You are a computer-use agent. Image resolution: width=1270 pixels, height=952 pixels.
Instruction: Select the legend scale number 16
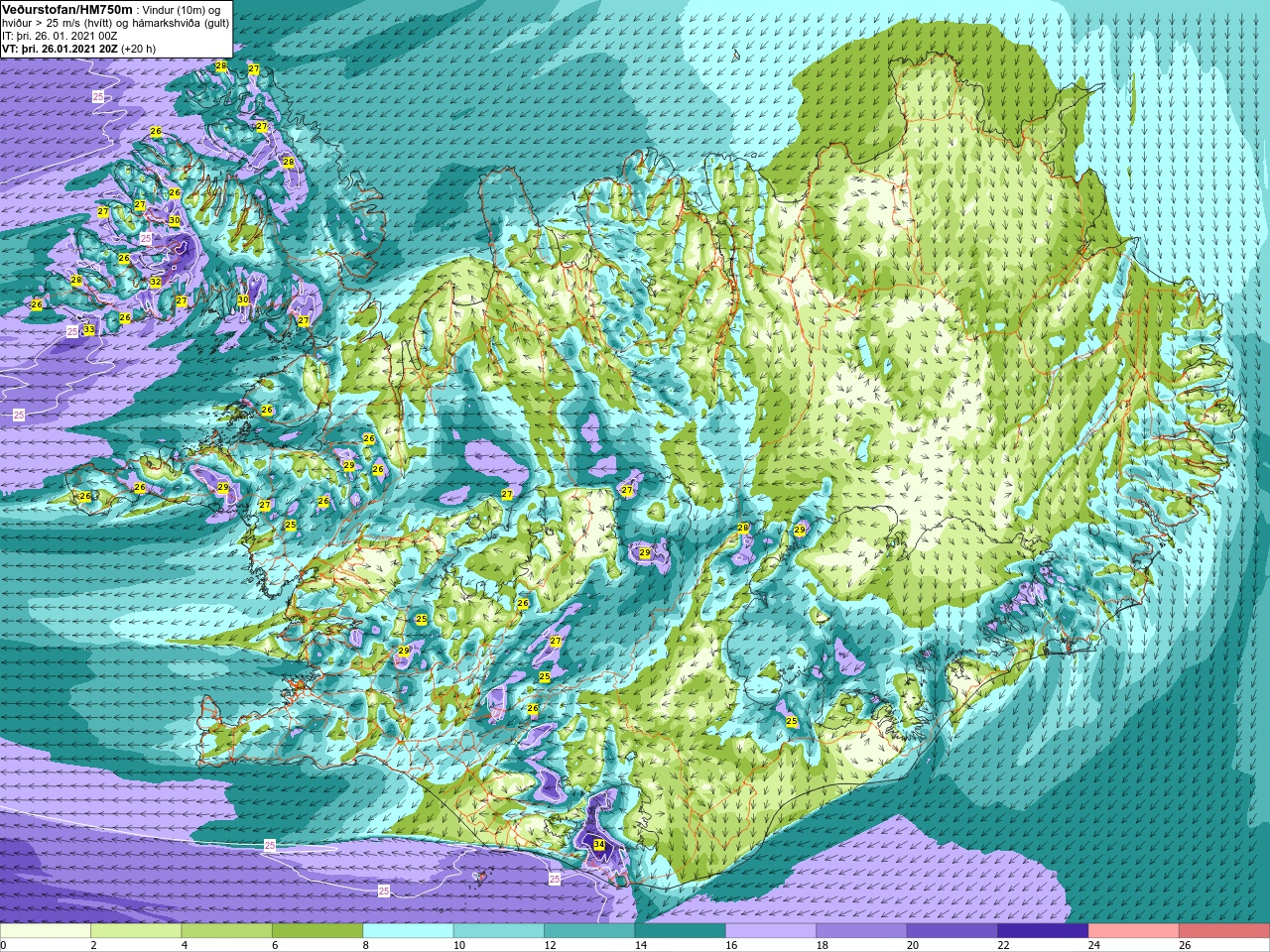click(731, 945)
